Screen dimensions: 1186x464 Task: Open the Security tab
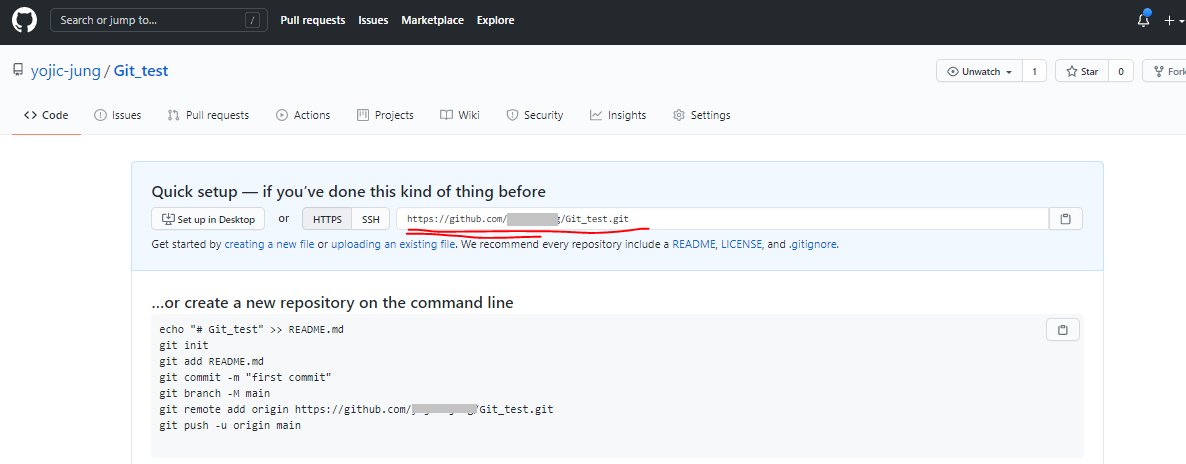coord(535,115)
